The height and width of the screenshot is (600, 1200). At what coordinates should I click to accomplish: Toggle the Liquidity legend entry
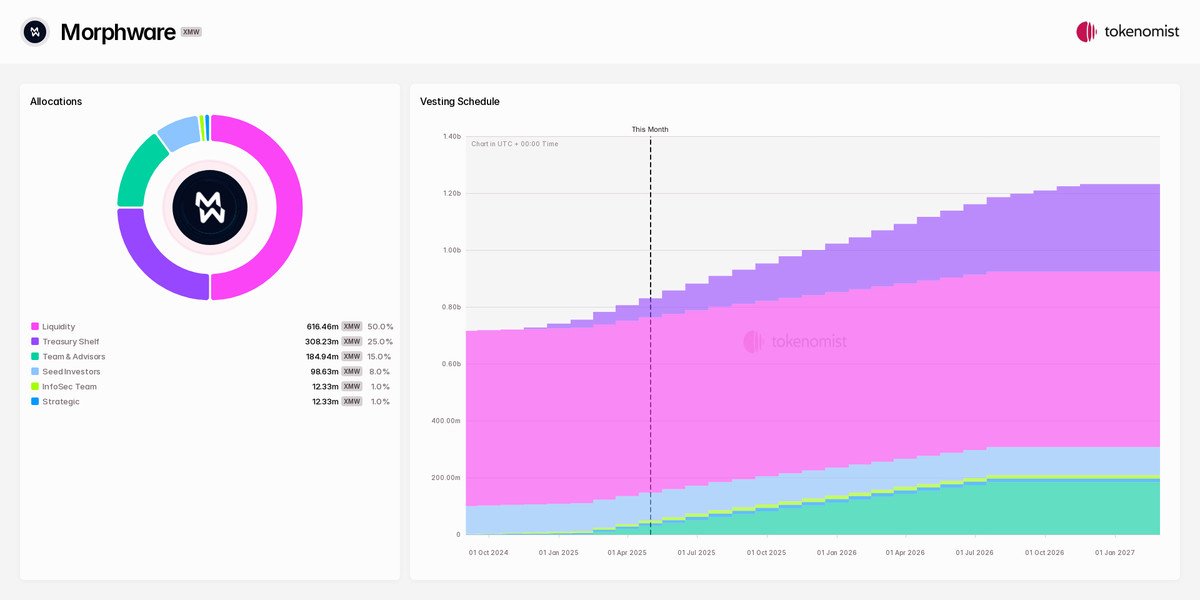pyautogui.click(x=58, y=327)
